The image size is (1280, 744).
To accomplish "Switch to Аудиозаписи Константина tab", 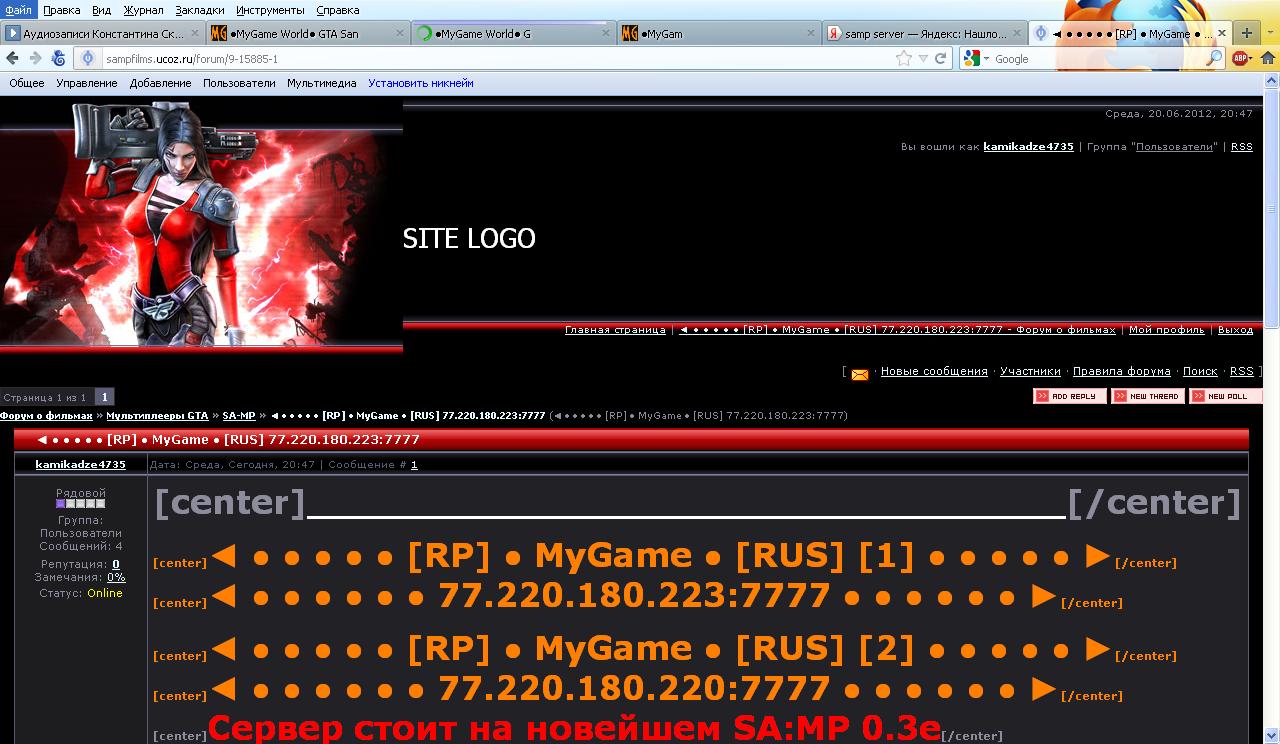I will (104, 34).
